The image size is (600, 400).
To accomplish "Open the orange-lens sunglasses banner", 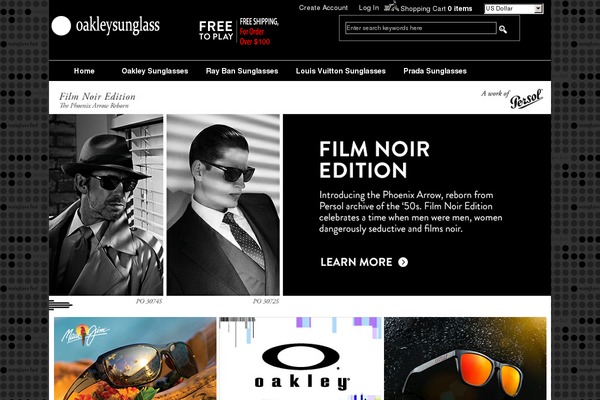I will [465, 358].
